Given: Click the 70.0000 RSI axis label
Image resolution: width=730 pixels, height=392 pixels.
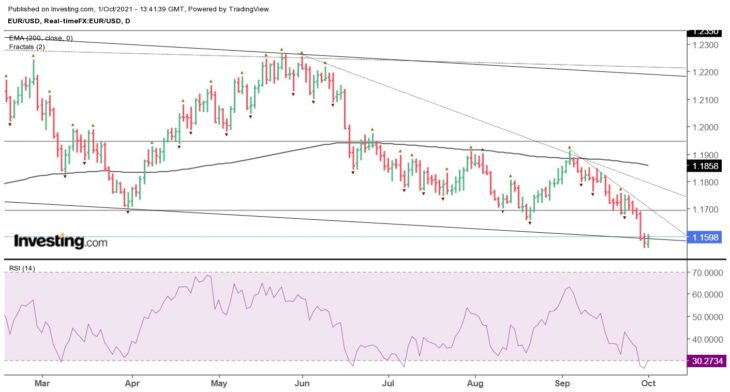Looking at the screenshot, I should point(708,272).
